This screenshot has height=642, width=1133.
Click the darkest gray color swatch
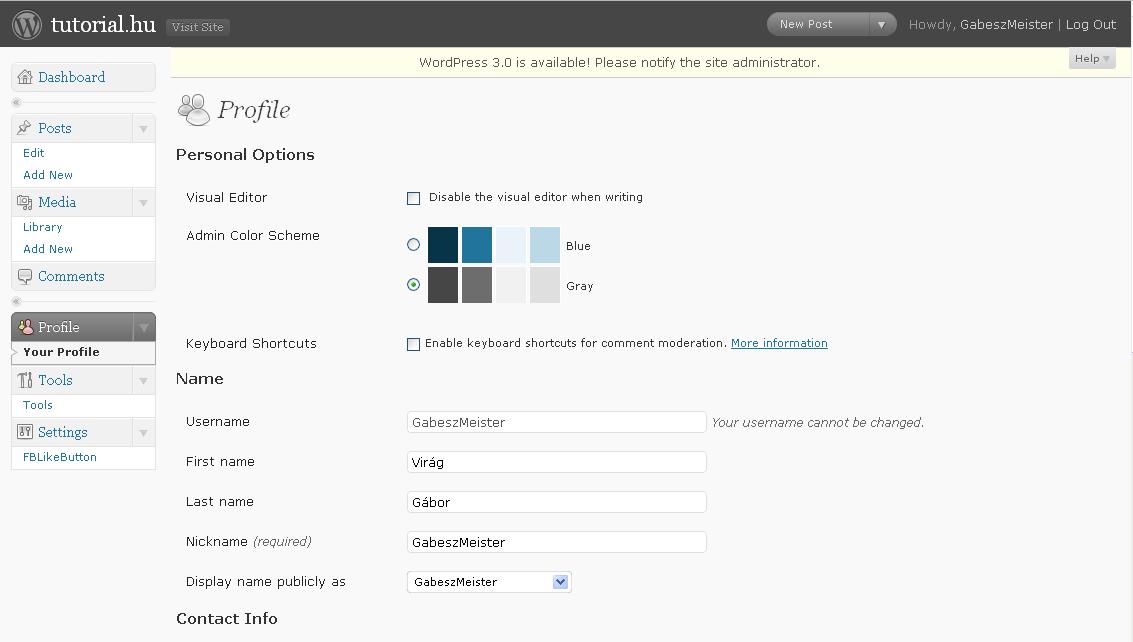point(443,285)
